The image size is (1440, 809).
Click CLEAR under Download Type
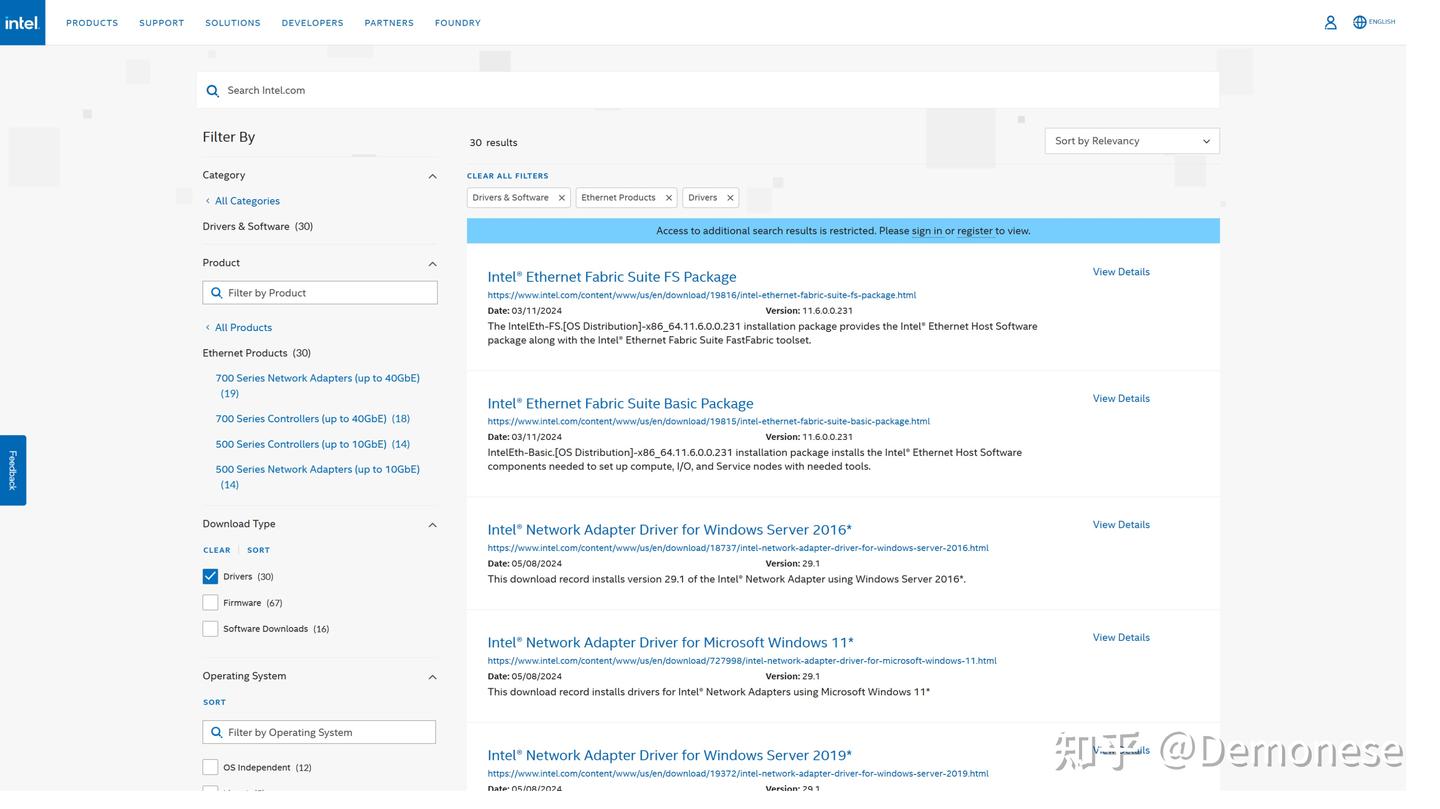(x=217, y=550)
